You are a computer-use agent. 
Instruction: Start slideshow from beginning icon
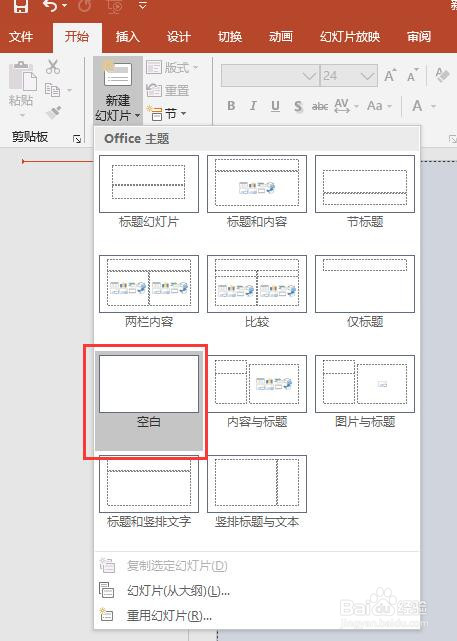(114, 6)
